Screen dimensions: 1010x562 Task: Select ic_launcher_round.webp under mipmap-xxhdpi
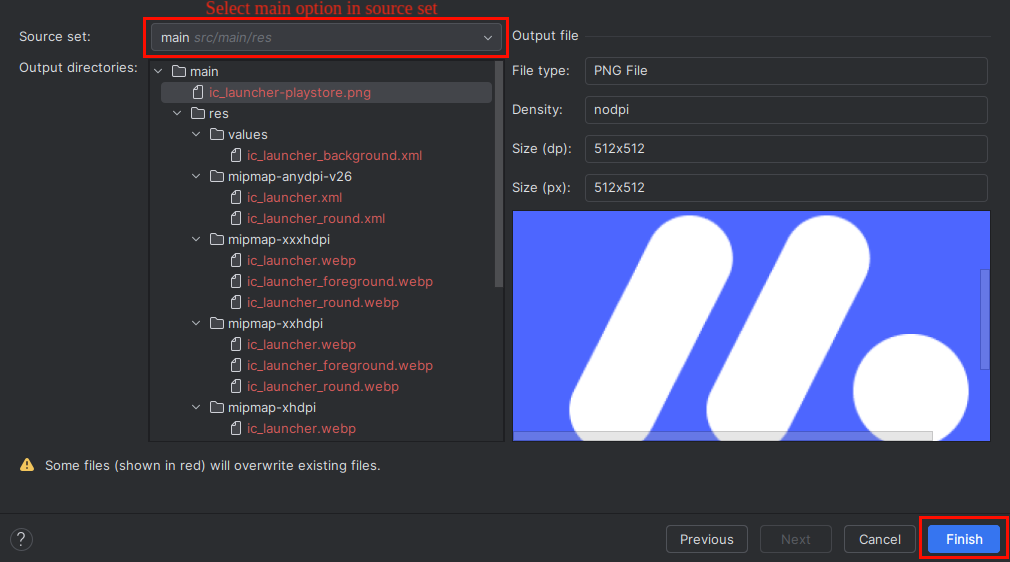(323, 387)
